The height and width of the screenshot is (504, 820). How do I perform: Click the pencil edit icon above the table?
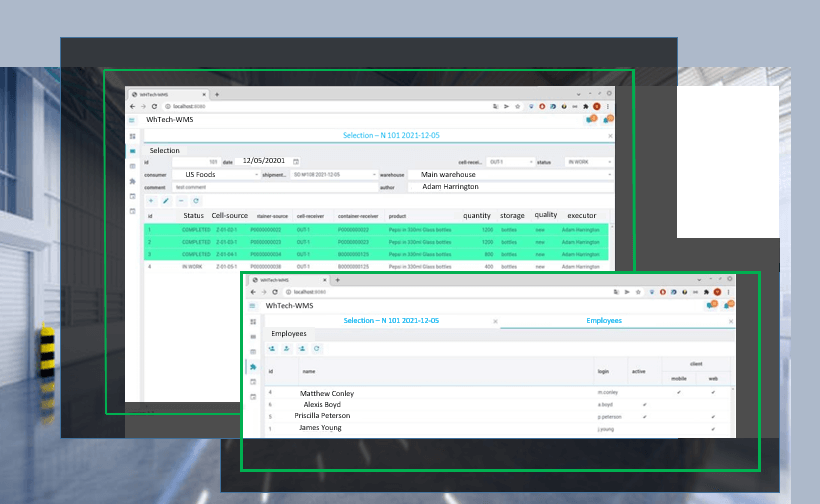(166, 201)
